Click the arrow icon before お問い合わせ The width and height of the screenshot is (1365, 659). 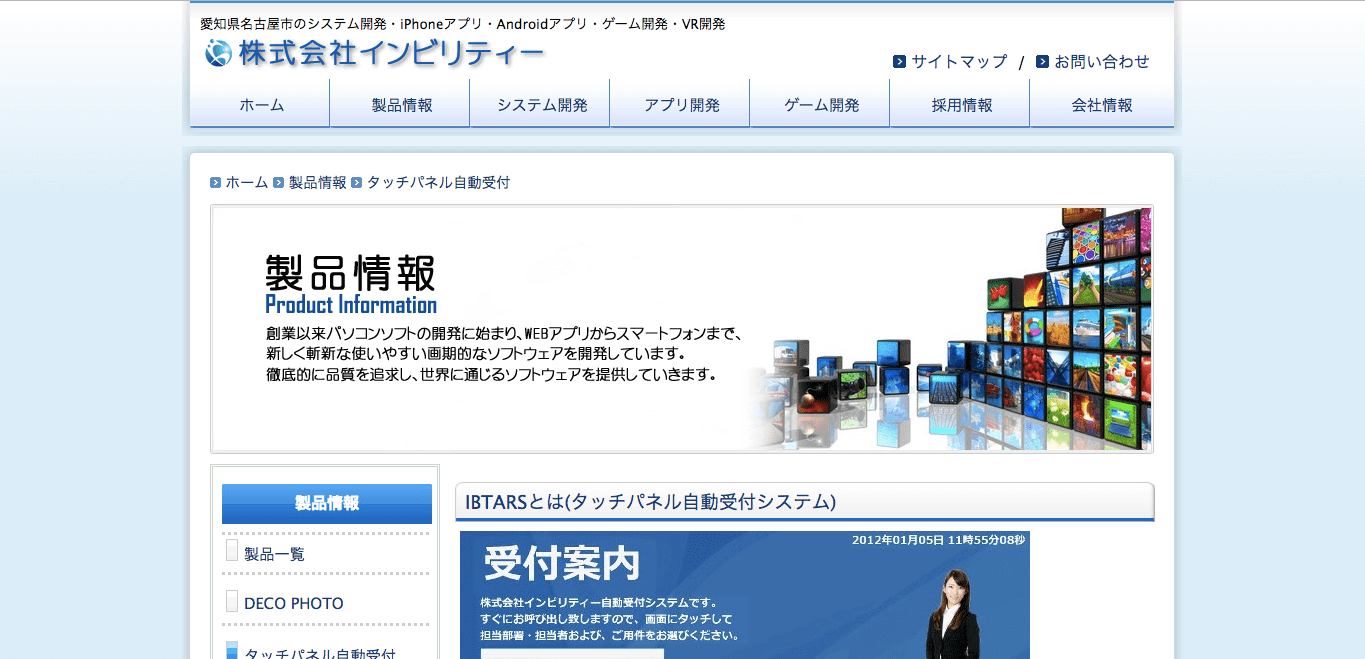(x=1041, y=61)
